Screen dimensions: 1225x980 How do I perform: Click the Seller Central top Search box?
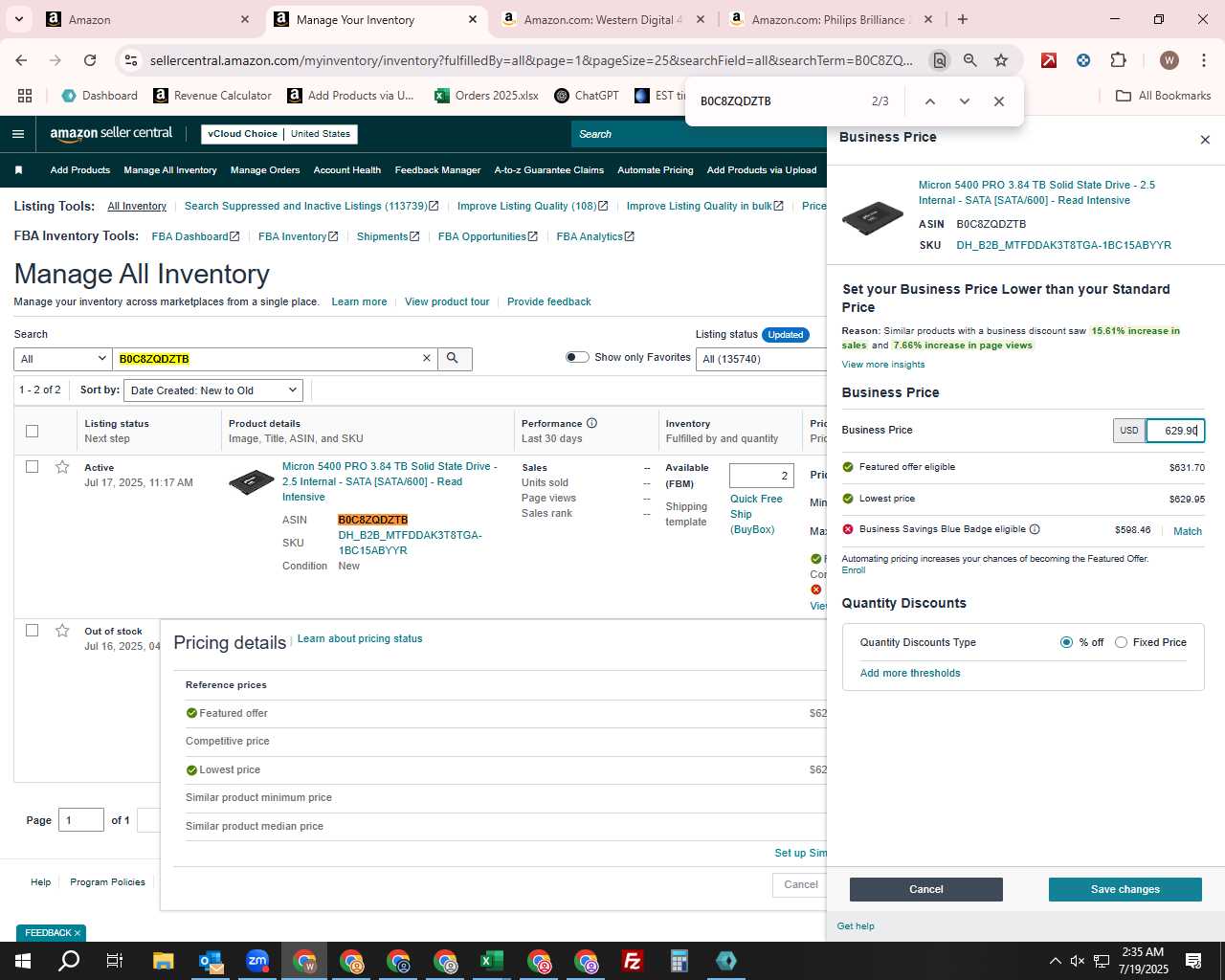point(700,134)
